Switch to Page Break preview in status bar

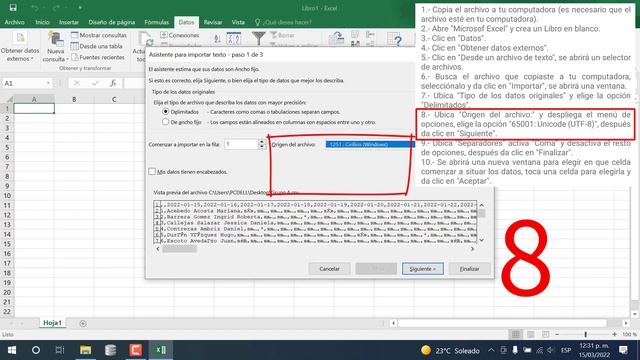(x=546, y=335)
